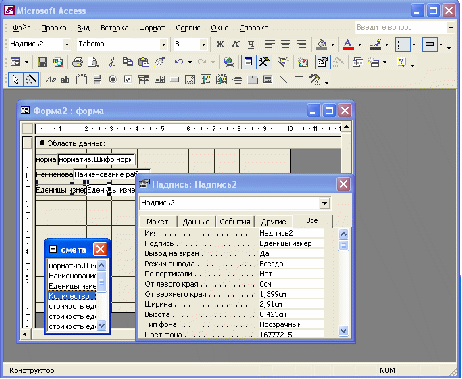Select the Text Box (ab) toolbox control
462x379 pixels.
(x=65, y=80)
